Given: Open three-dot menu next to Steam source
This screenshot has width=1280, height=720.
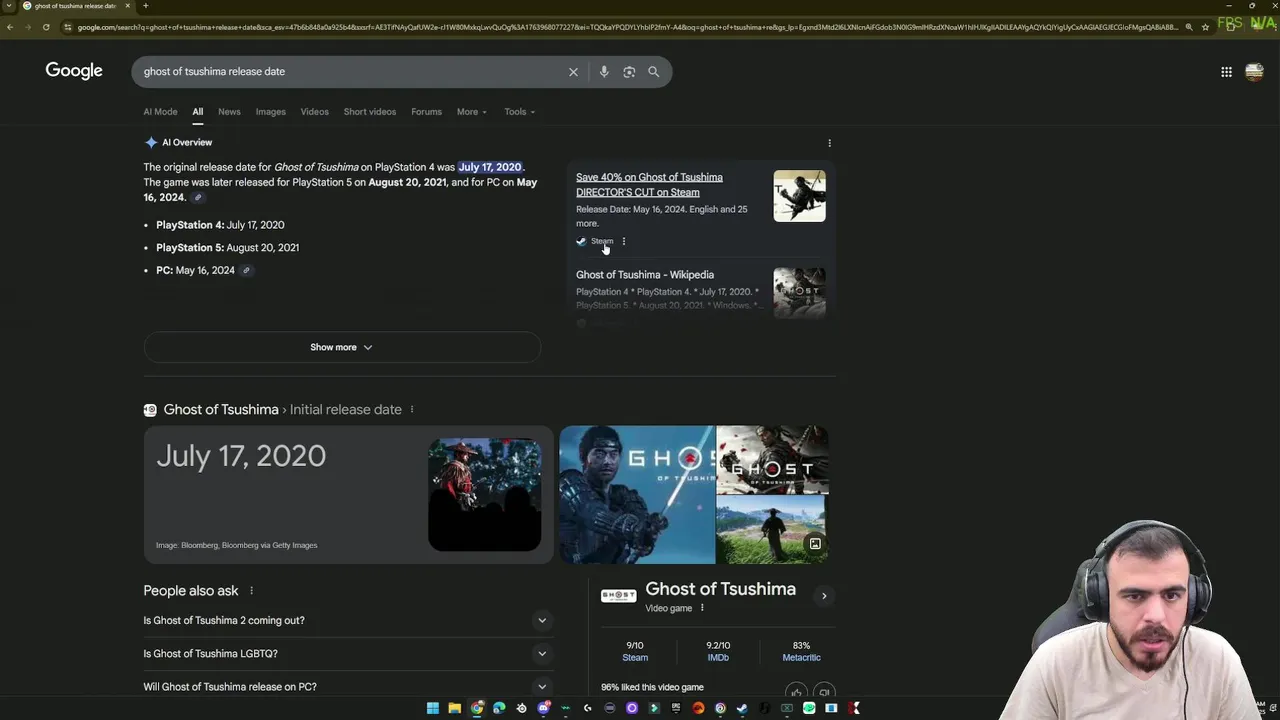Looking at the screenshot, I should [x=623, y=241].
